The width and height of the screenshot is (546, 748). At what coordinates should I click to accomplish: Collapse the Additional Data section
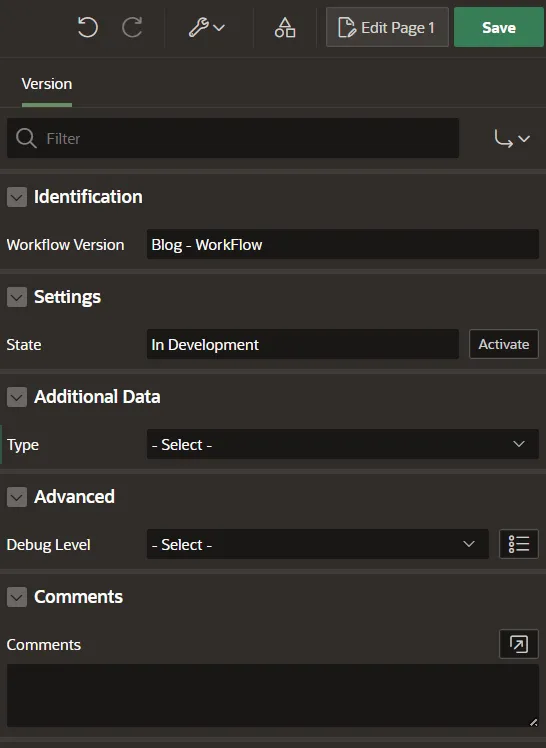(17, 397)
